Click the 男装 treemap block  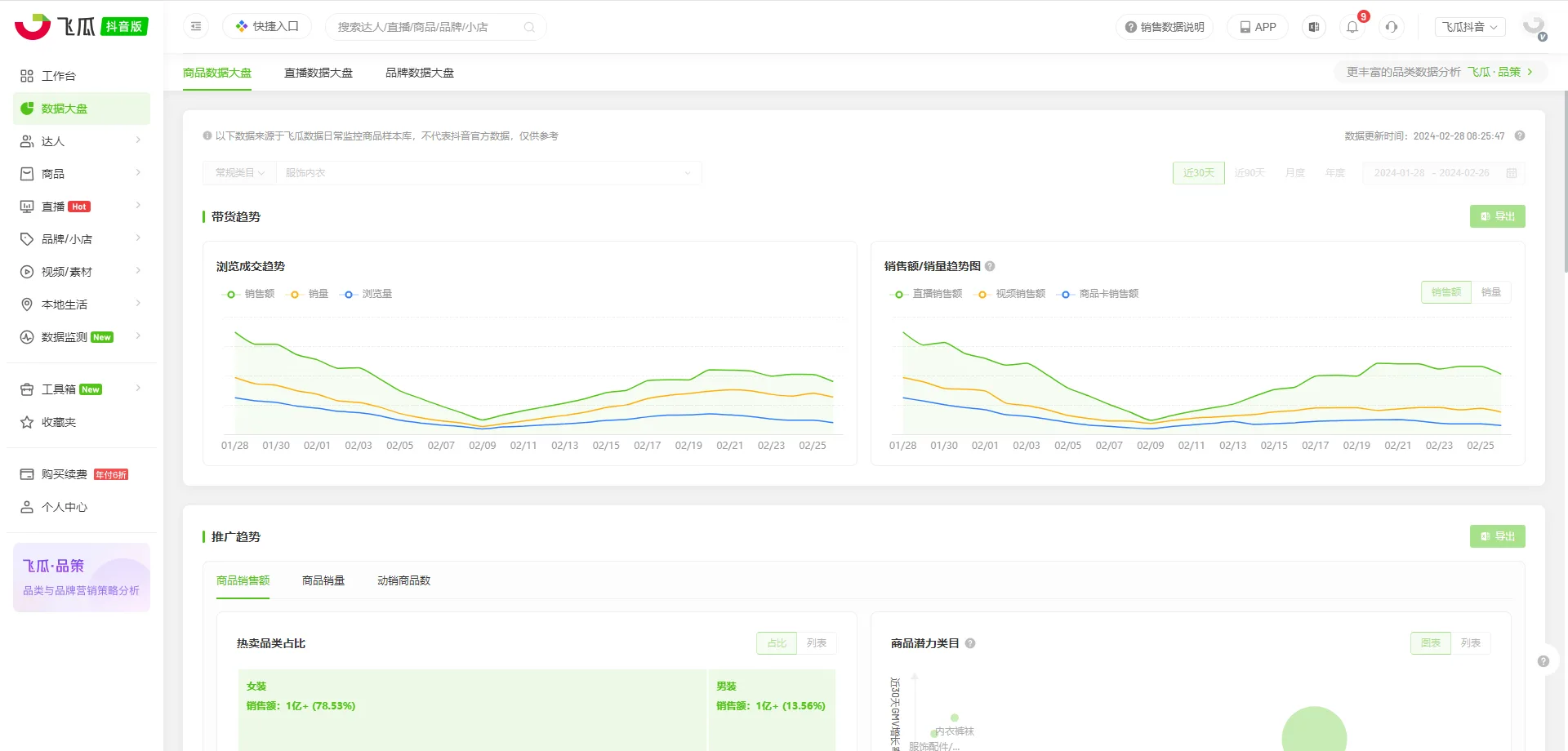pyautogui.click(x=772, y=710)
